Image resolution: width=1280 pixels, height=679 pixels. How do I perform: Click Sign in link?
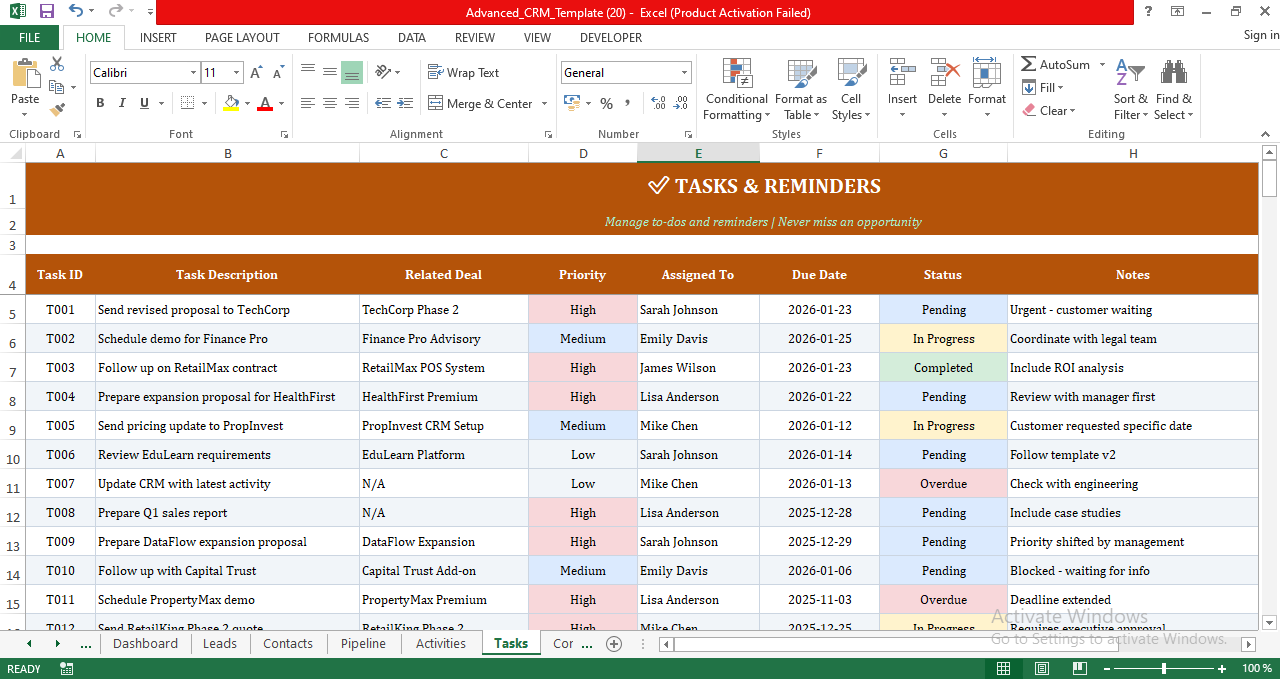[x=1261, y=35]
